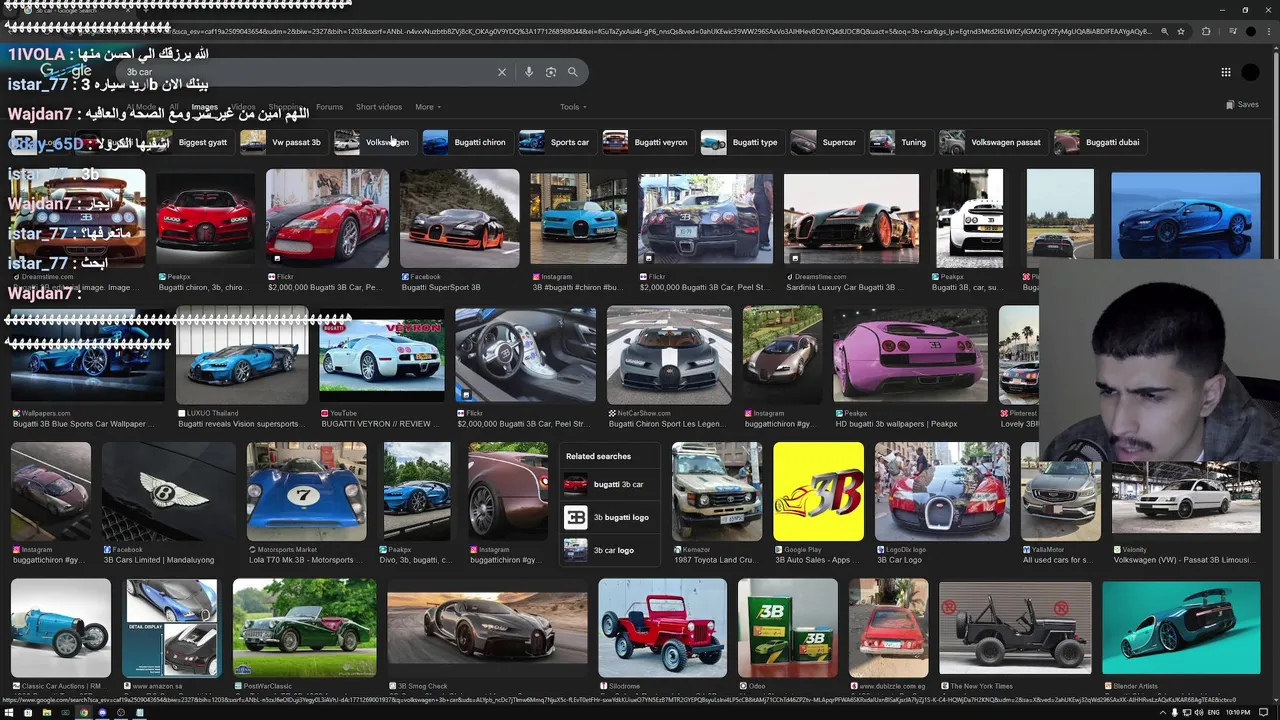Viewport: 1280px width, 720px height.
Task: Click the magnifier search button
Action: click(x=573, y=72)
